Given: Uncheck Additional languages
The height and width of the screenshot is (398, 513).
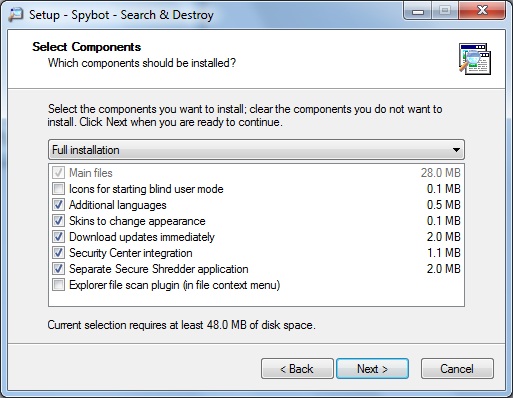Looking at the screenshot, I should (x=58, y=205).
